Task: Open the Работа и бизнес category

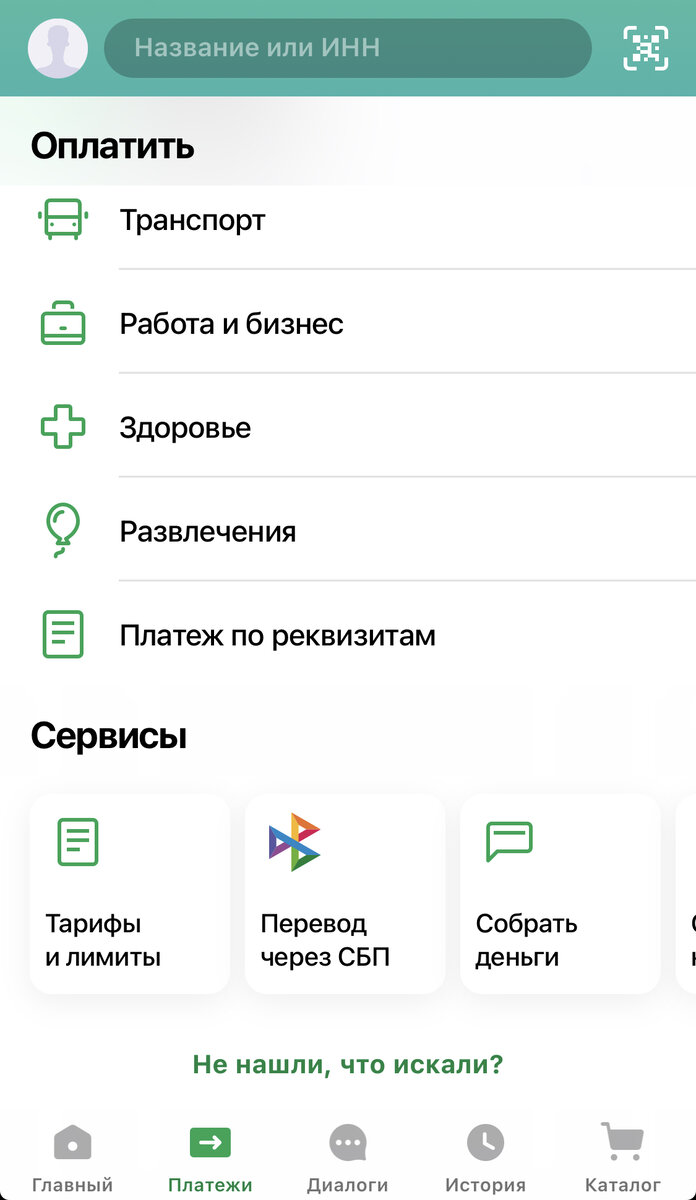Action: pyautogui.click(x=348, y=323)
